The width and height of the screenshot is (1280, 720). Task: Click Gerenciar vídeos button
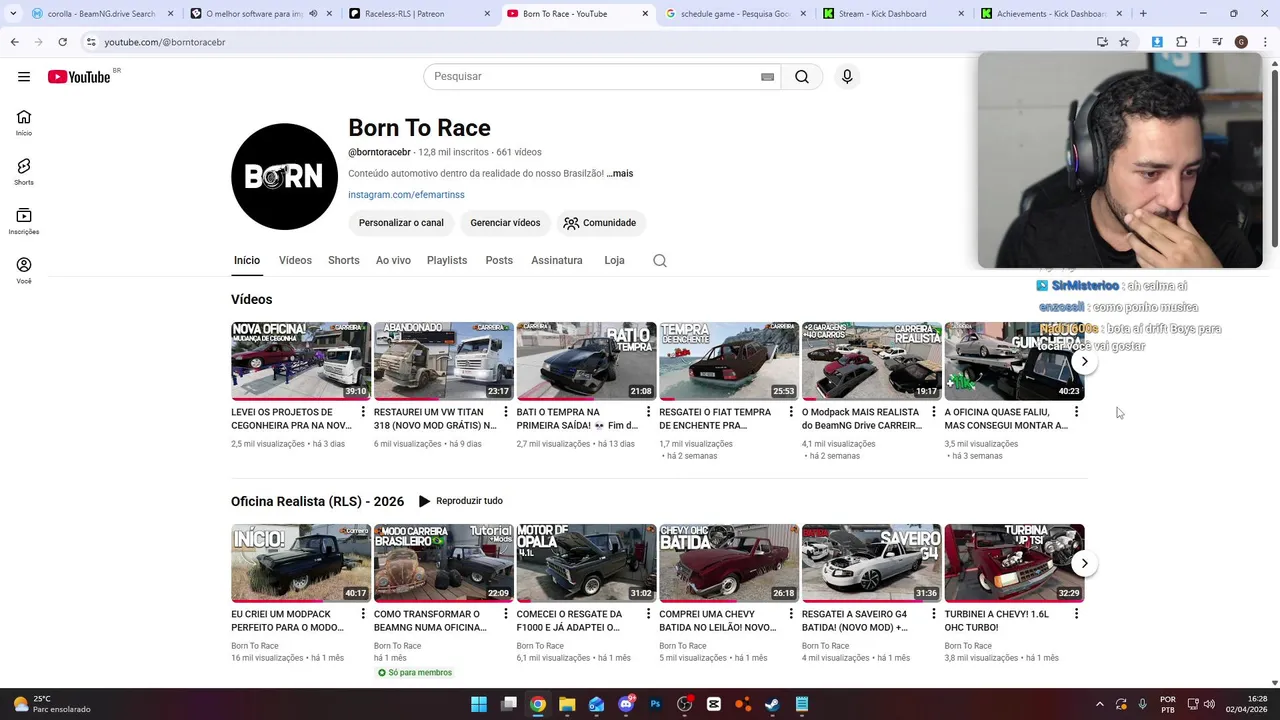505,223
